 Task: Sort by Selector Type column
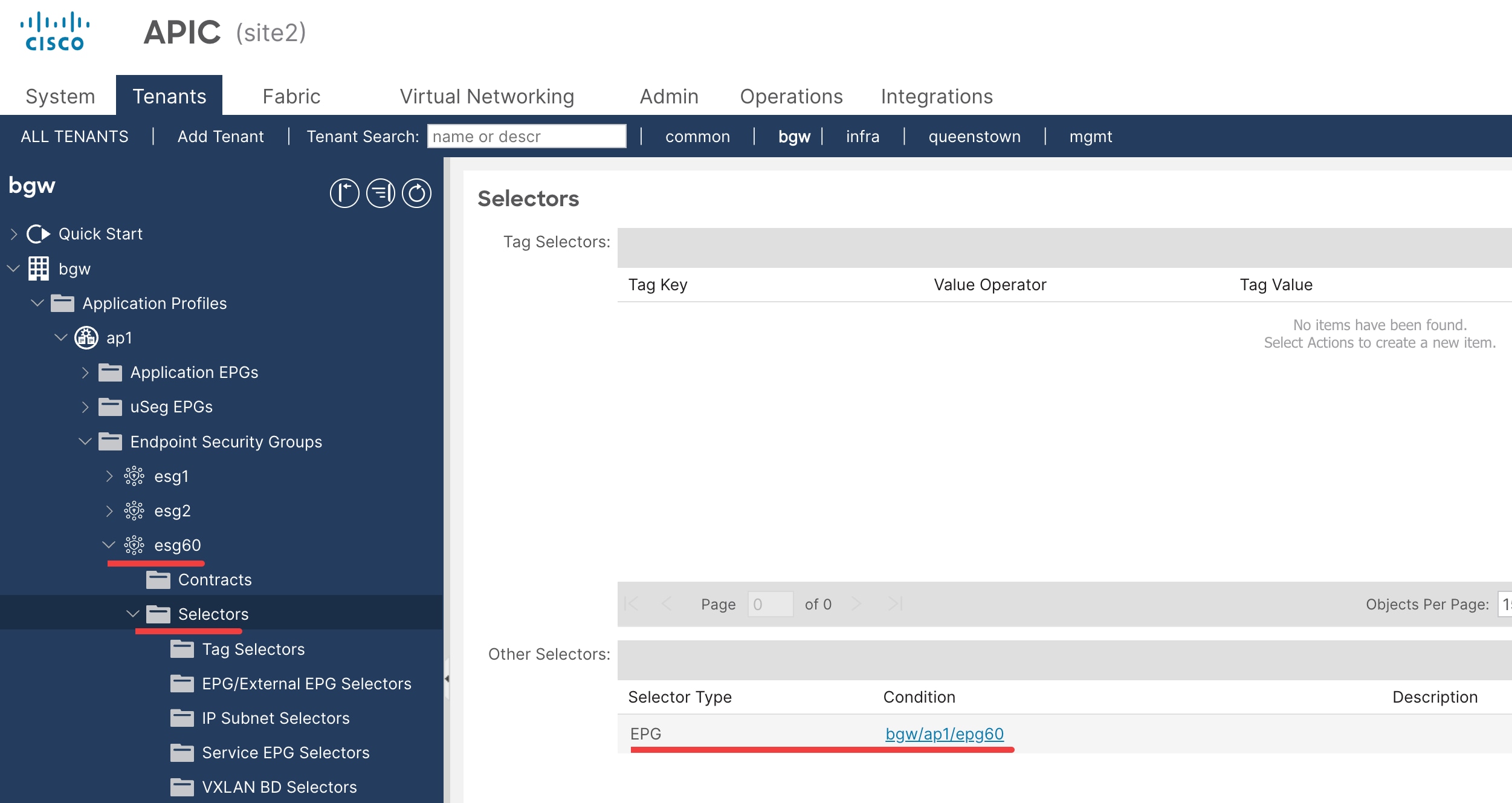(x=680, y=697)
